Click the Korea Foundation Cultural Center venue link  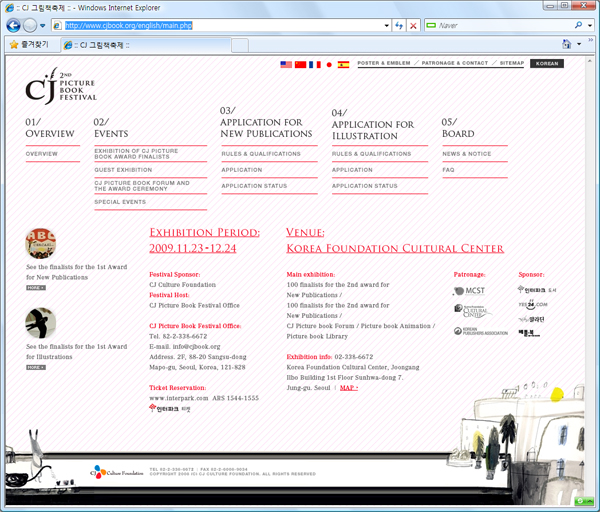[395, 249]
